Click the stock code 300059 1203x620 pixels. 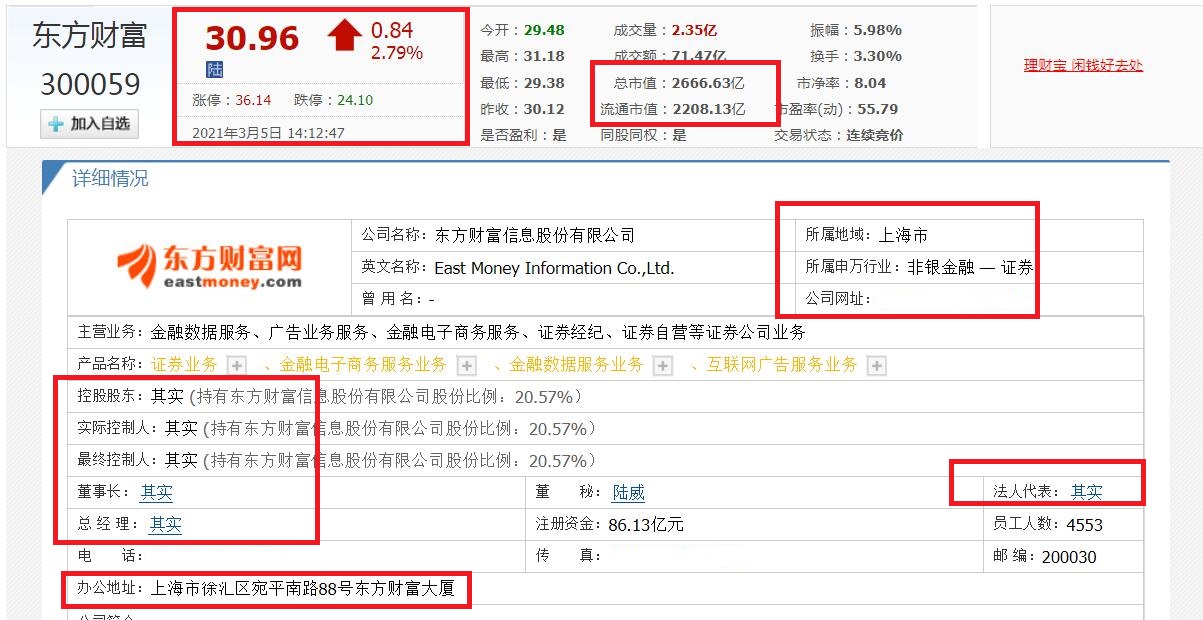click(91, 84)
